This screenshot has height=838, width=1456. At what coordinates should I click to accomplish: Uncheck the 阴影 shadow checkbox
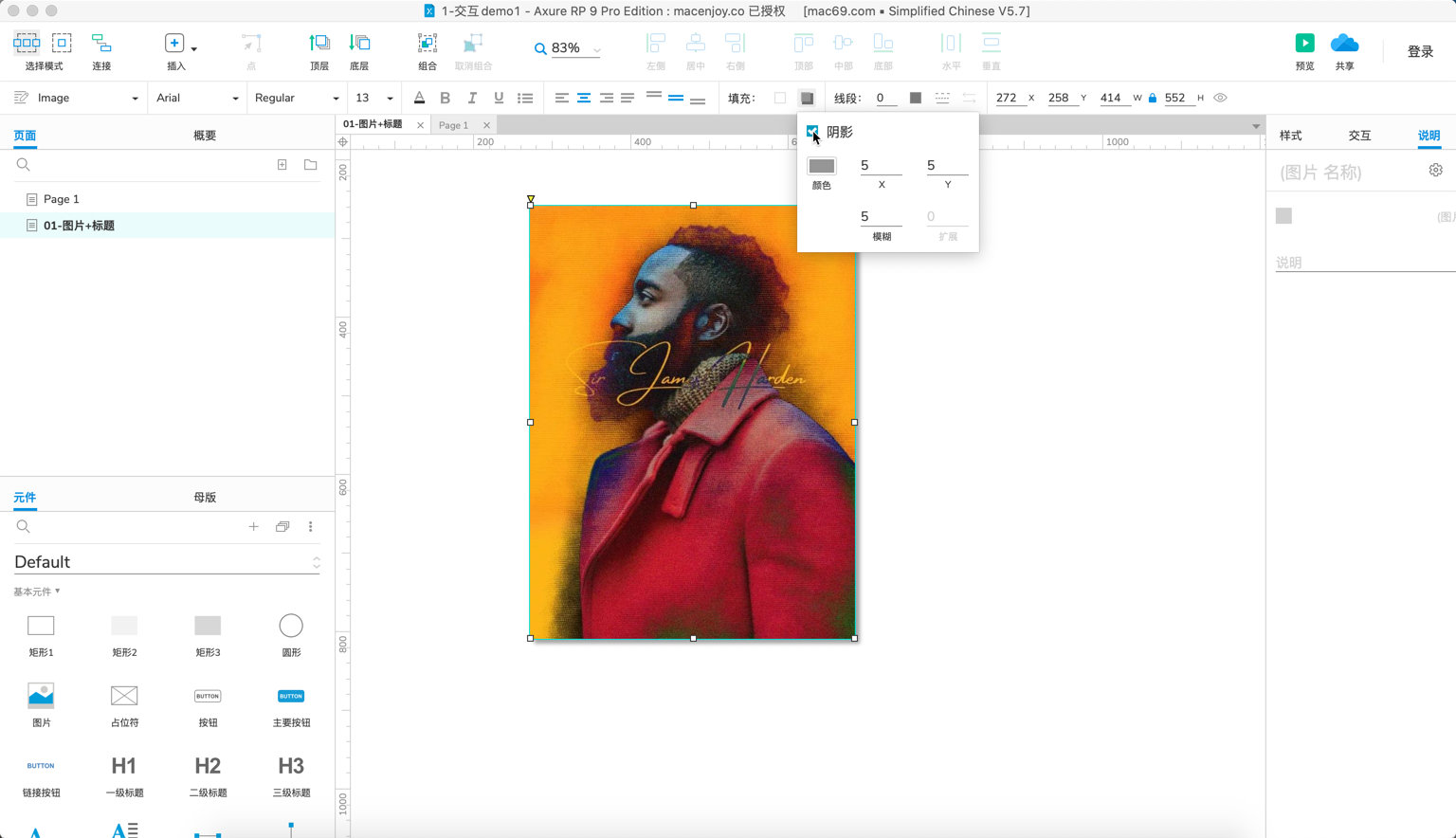(x=812, y=132)
